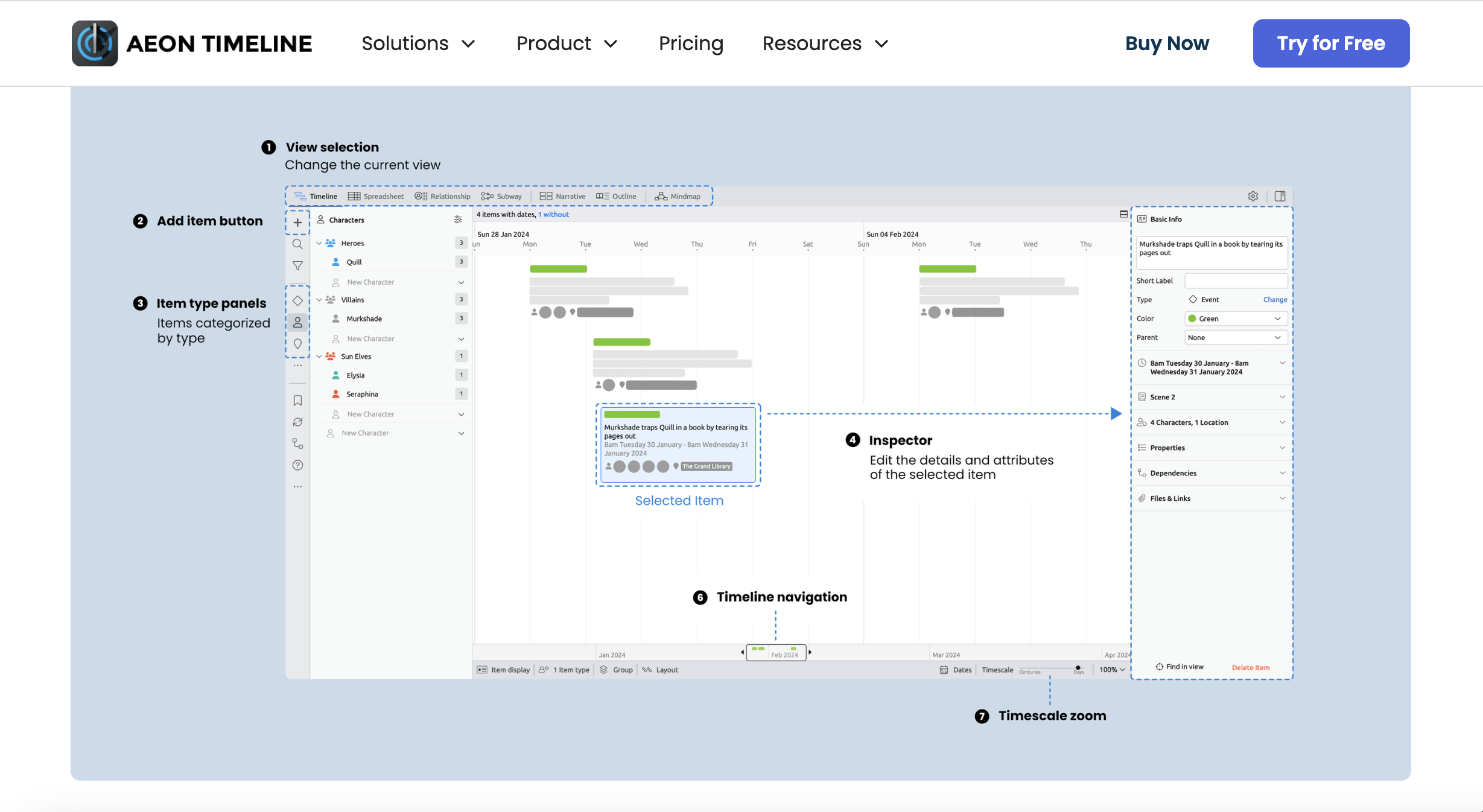Select the person Characters panel icon in the sidebar
This screenshot has width=1483, height=812.
pos(297,322)
